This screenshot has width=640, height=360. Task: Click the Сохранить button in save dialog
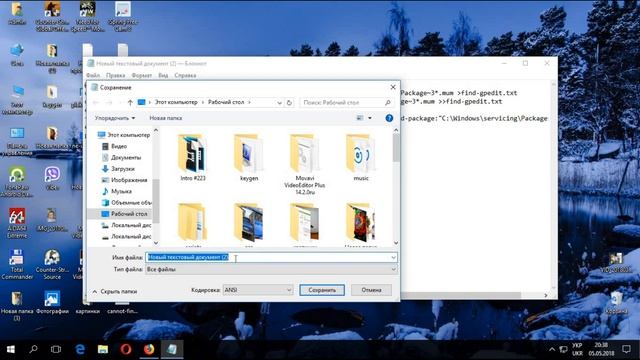point(322,290)
